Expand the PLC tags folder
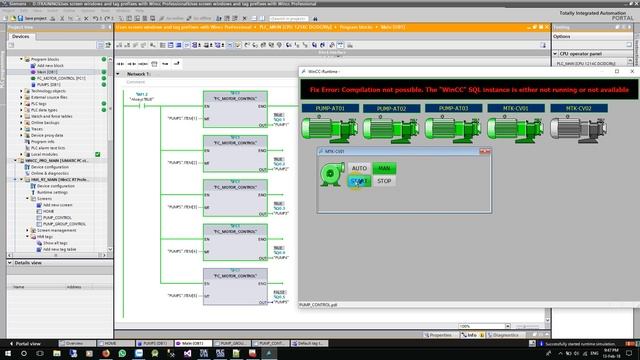640x360 pixels. click(x=21, y=103)
